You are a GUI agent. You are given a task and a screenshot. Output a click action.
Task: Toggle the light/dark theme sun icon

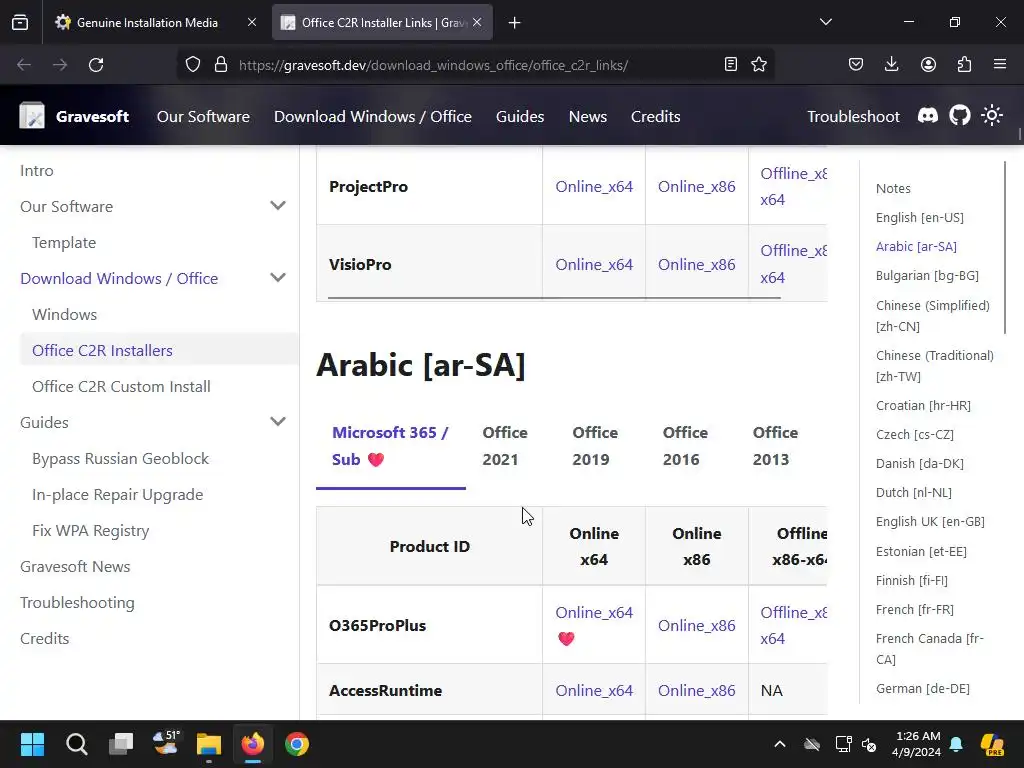click(992, 116)
